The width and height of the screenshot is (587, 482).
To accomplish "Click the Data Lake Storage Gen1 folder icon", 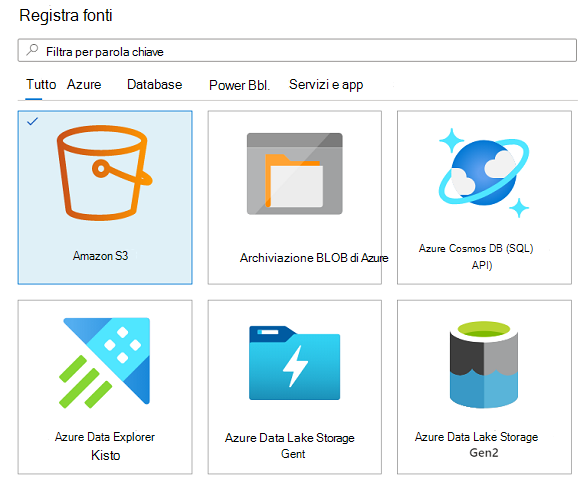I will coord(295,363).
